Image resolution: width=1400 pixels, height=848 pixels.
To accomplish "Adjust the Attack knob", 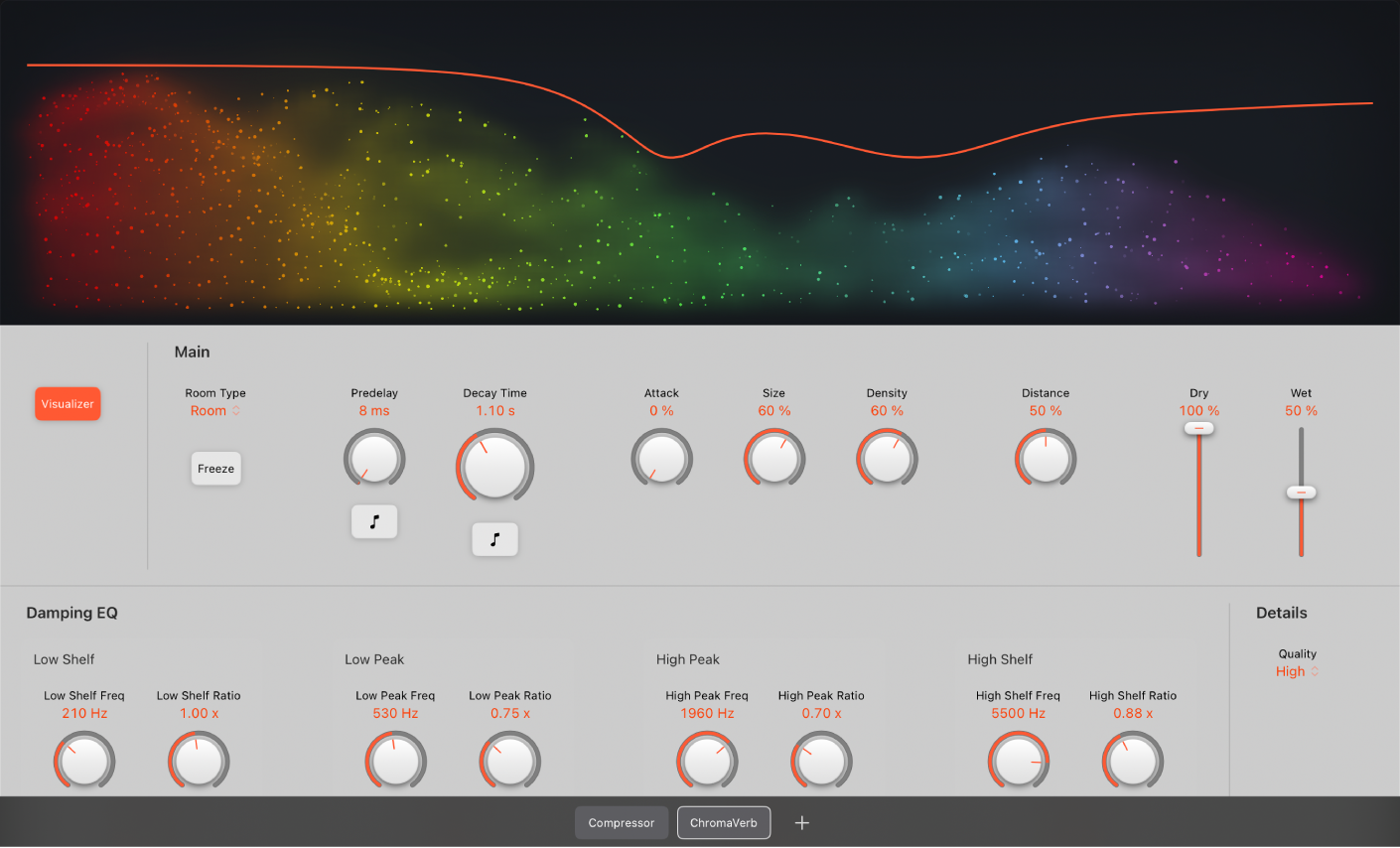I will pyautogui.click(x=661, y=458).
